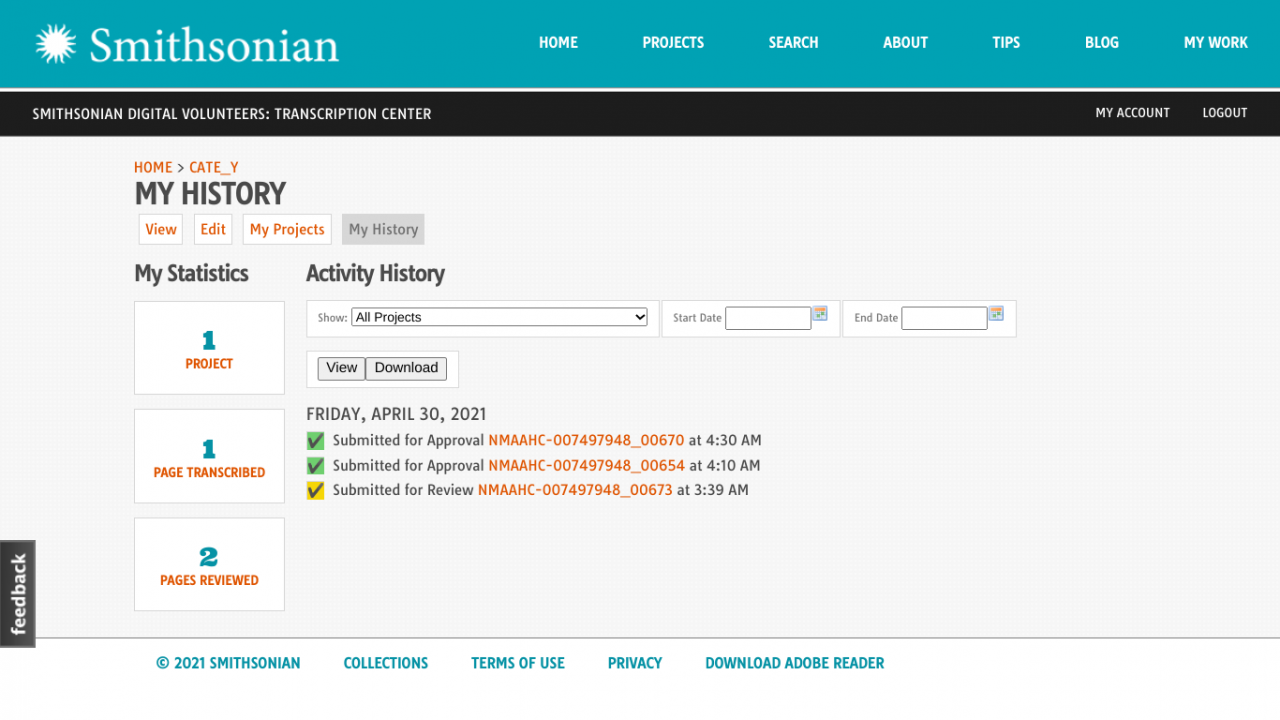Click the DOWNLOAD ADOBE READER footer link
The image size is (1280, 720).
[x=795, y=663]
